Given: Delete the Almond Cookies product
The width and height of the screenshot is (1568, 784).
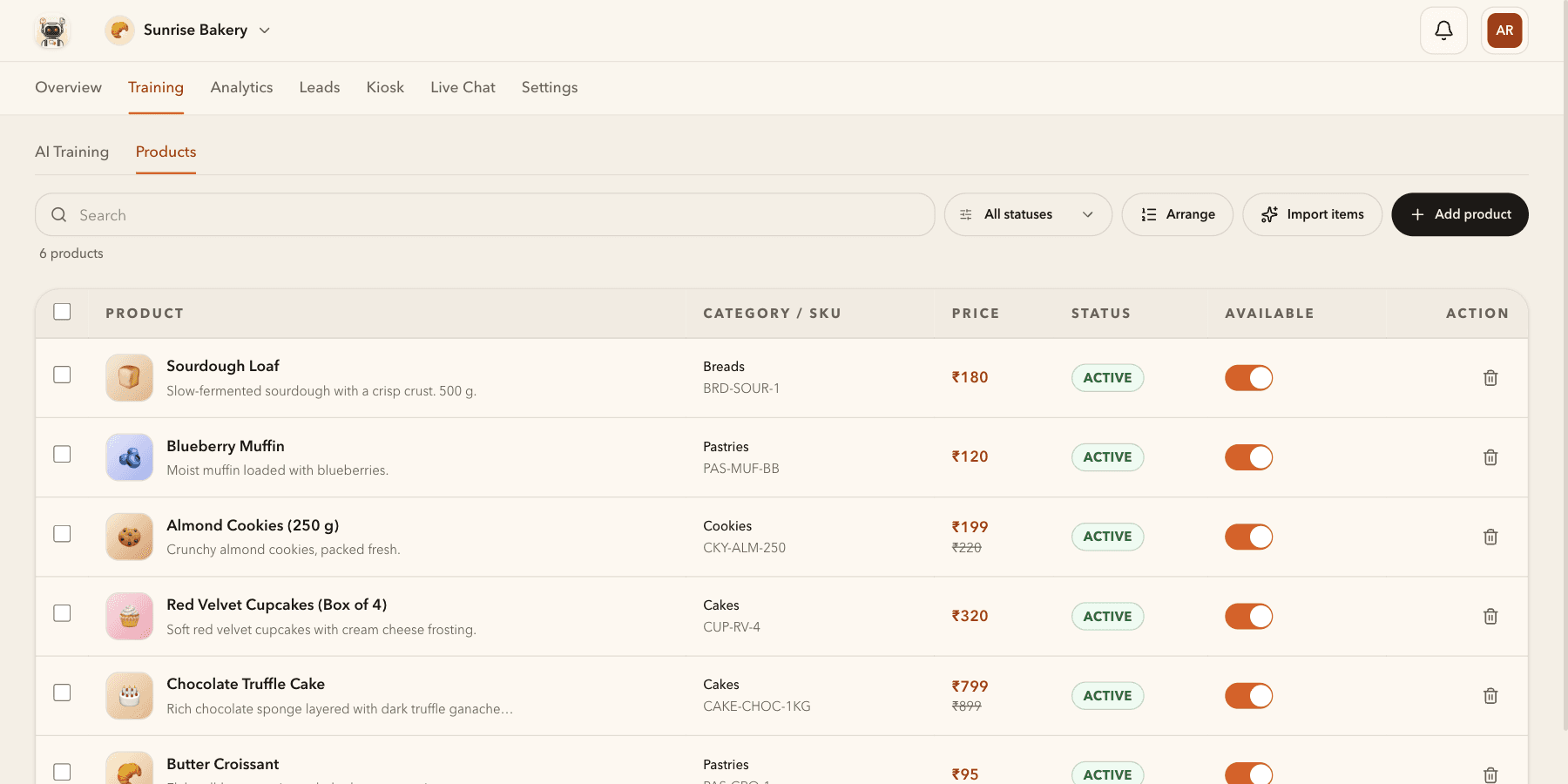Looking at the screenshot, I should pyautogui.click(x=1490, y=537).
